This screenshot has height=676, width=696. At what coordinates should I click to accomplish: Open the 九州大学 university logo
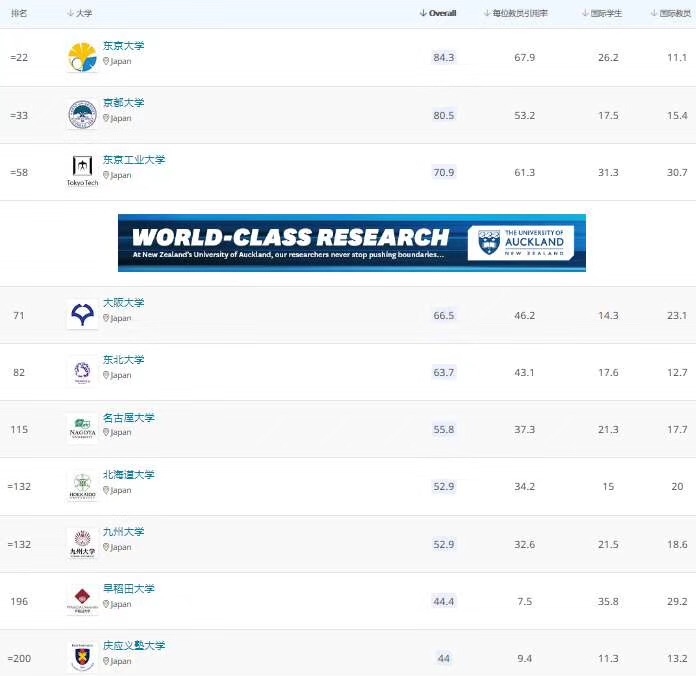[x=82, y=543]
